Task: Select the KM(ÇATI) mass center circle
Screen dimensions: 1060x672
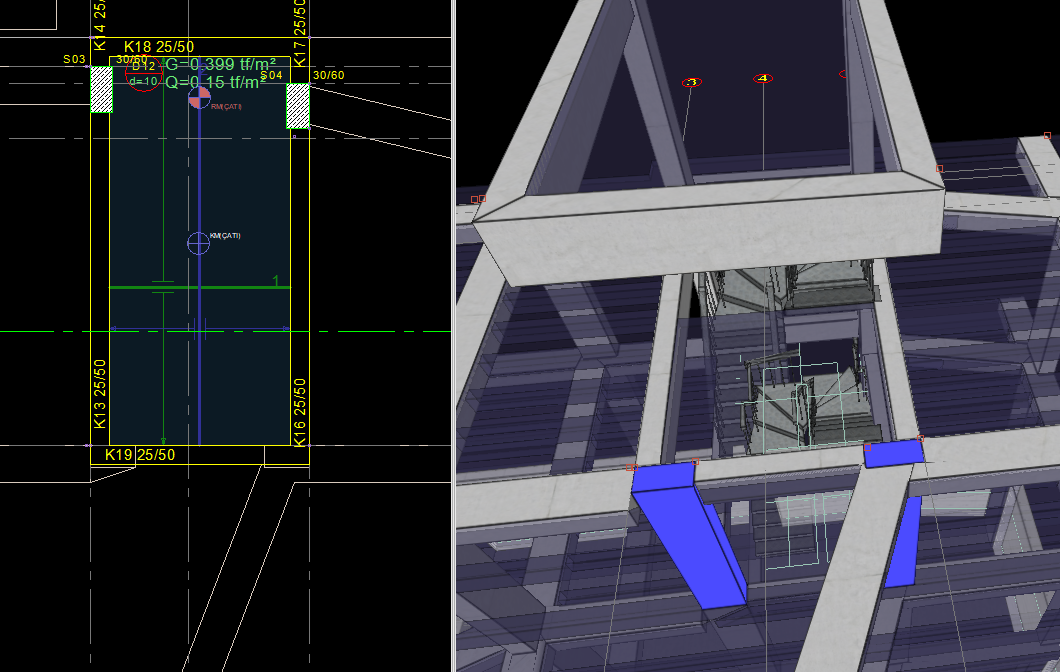Action: (198, 243)
